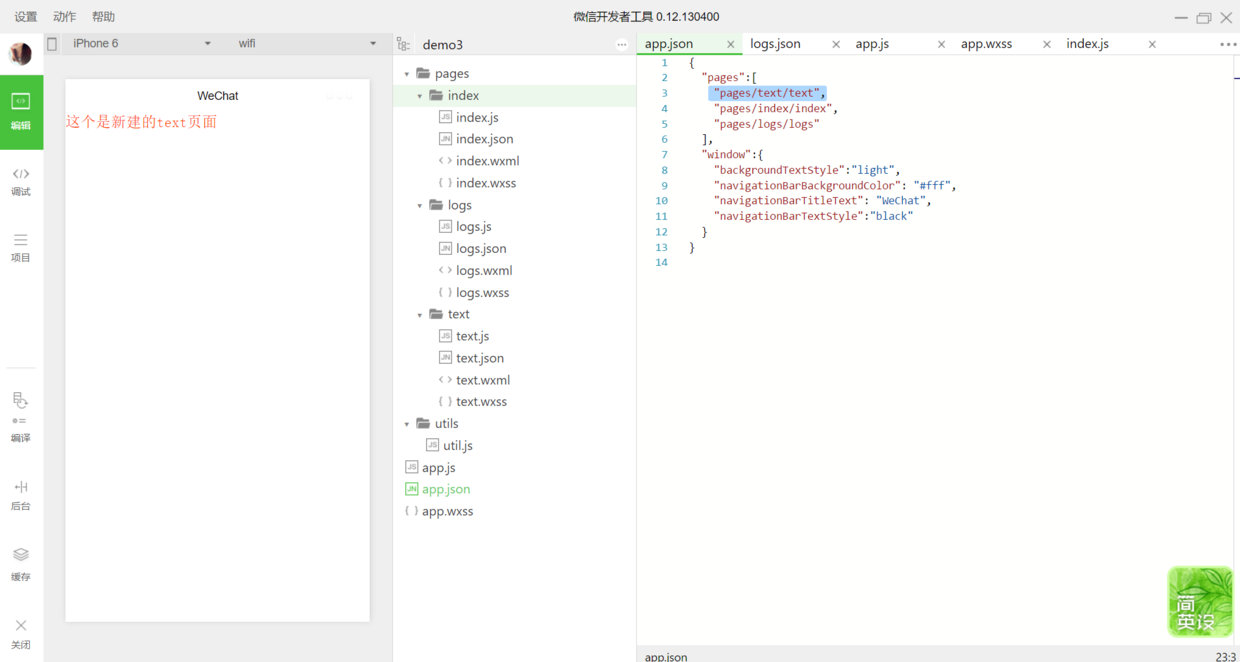Click the red 这个是新建的text页面 text in simulator
1240x662 pixels.
tap(141, 122)
